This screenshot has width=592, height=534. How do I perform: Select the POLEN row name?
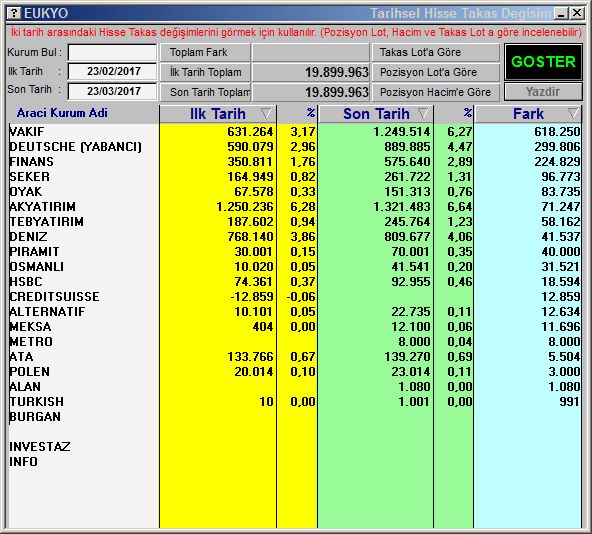(x=29, y=372)
